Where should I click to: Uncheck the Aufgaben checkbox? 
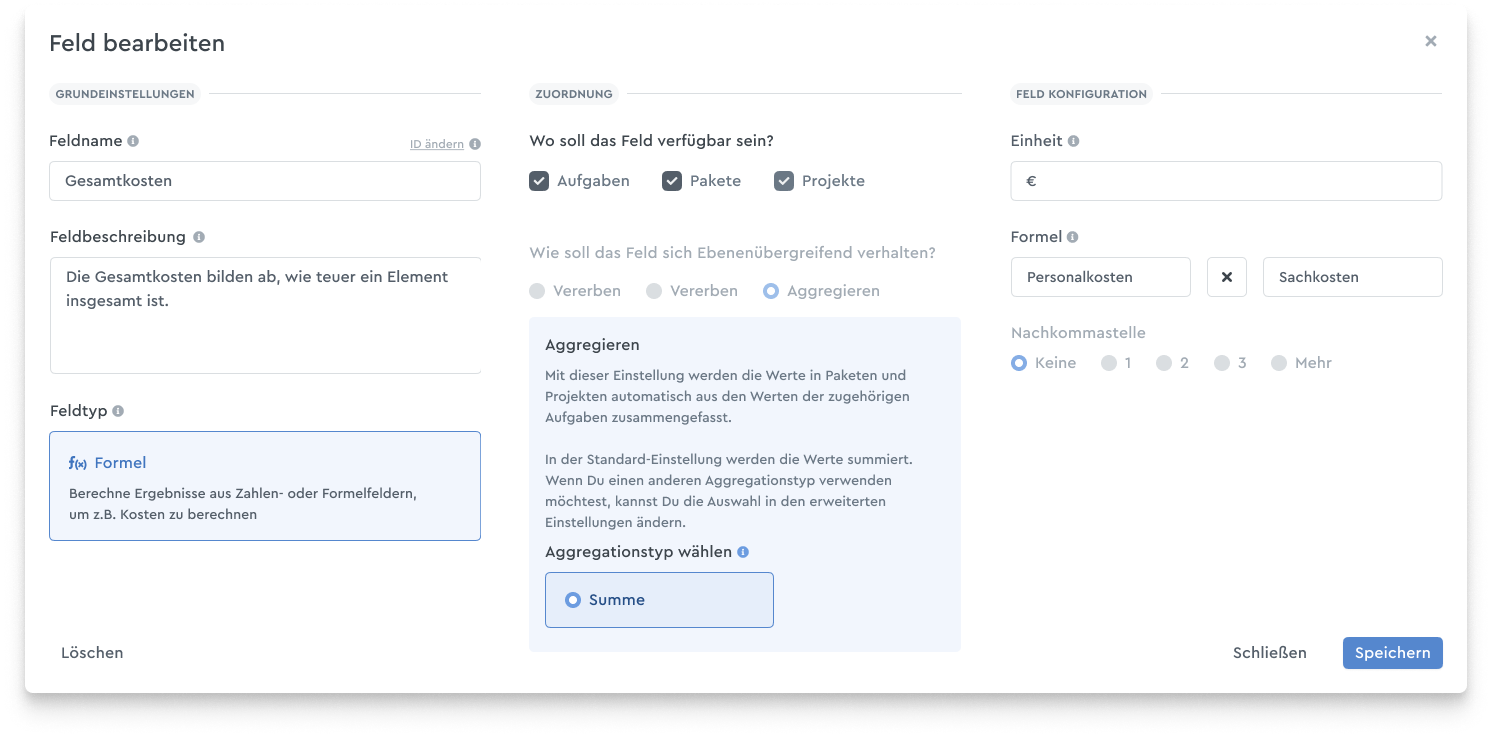539,181
